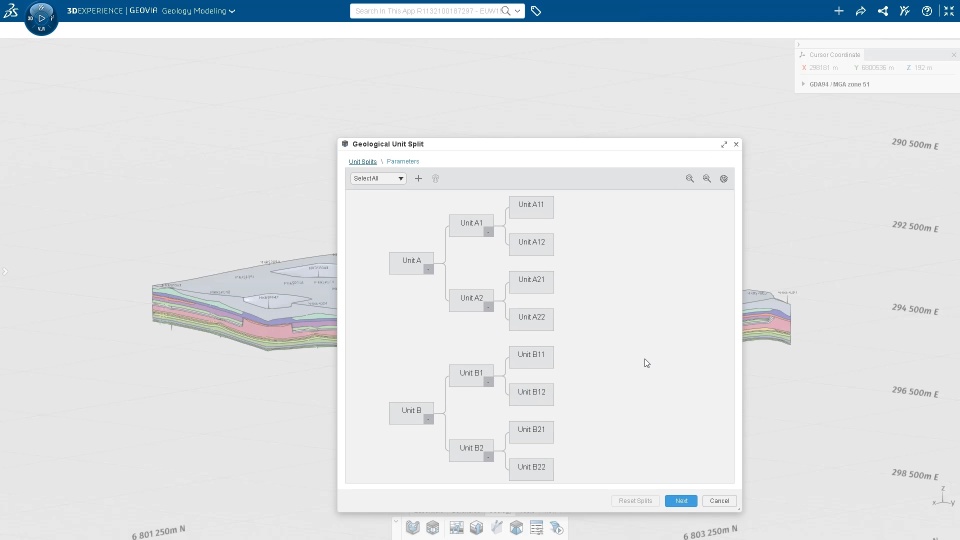Select the Unit B1 node

coord(471,375)
